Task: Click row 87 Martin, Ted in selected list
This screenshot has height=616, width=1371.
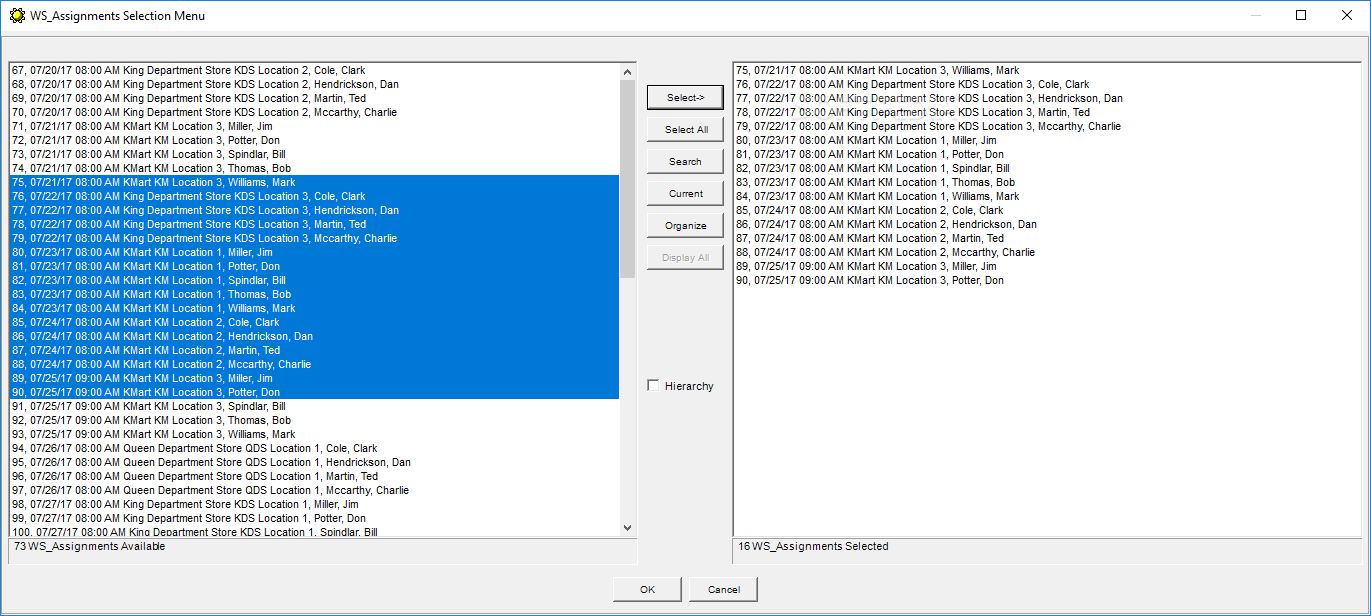Action: pos(1047,238)
